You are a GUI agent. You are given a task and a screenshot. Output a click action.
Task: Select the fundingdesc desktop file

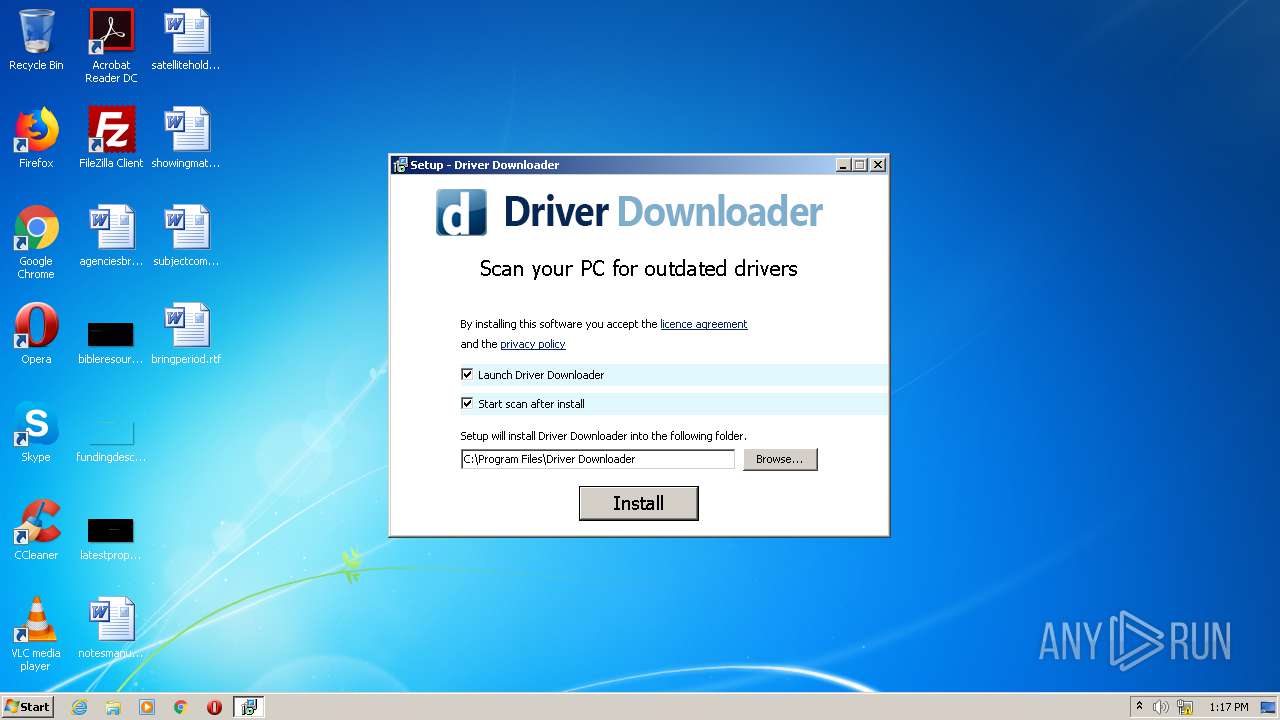pyautogui.click(x=111, y=438)
